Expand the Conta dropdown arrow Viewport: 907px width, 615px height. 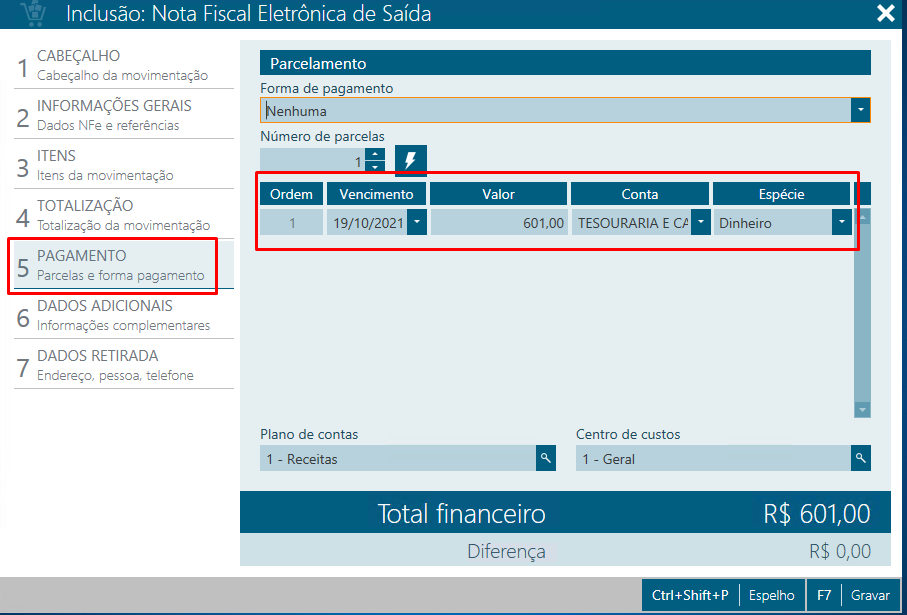(x=700, y=222)
